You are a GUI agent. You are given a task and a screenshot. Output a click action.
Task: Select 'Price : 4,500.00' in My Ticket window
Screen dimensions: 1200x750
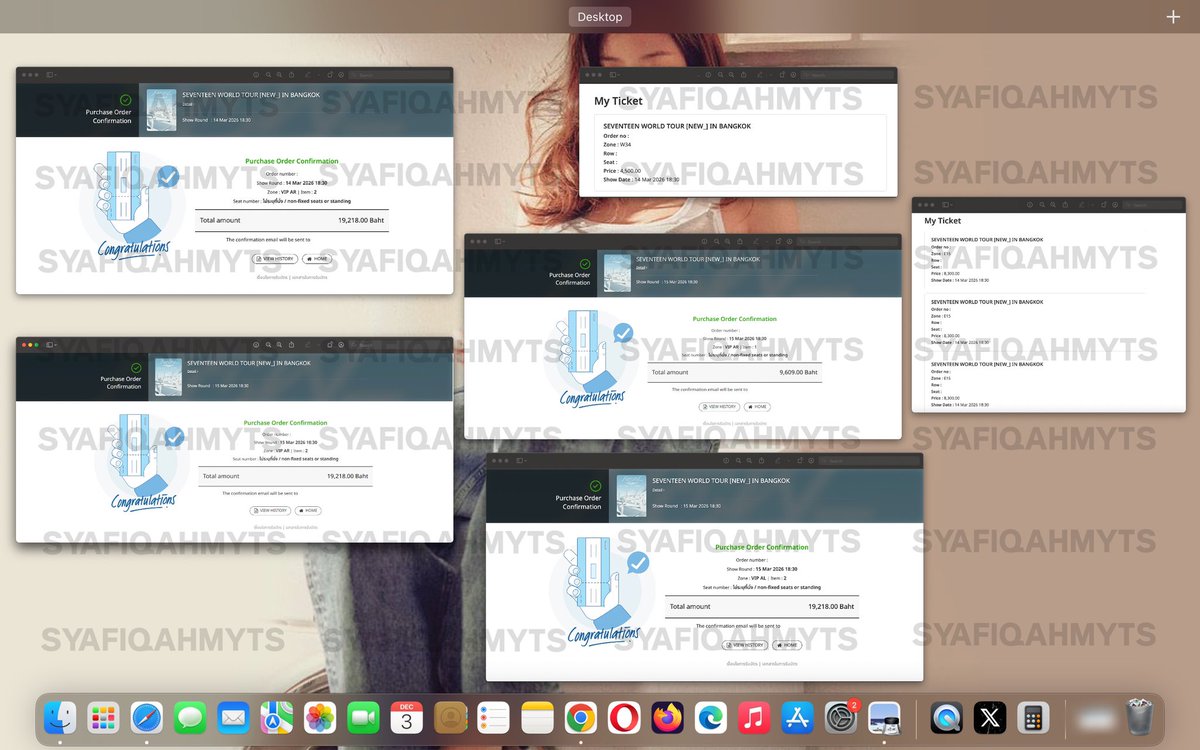click(622, 171)
